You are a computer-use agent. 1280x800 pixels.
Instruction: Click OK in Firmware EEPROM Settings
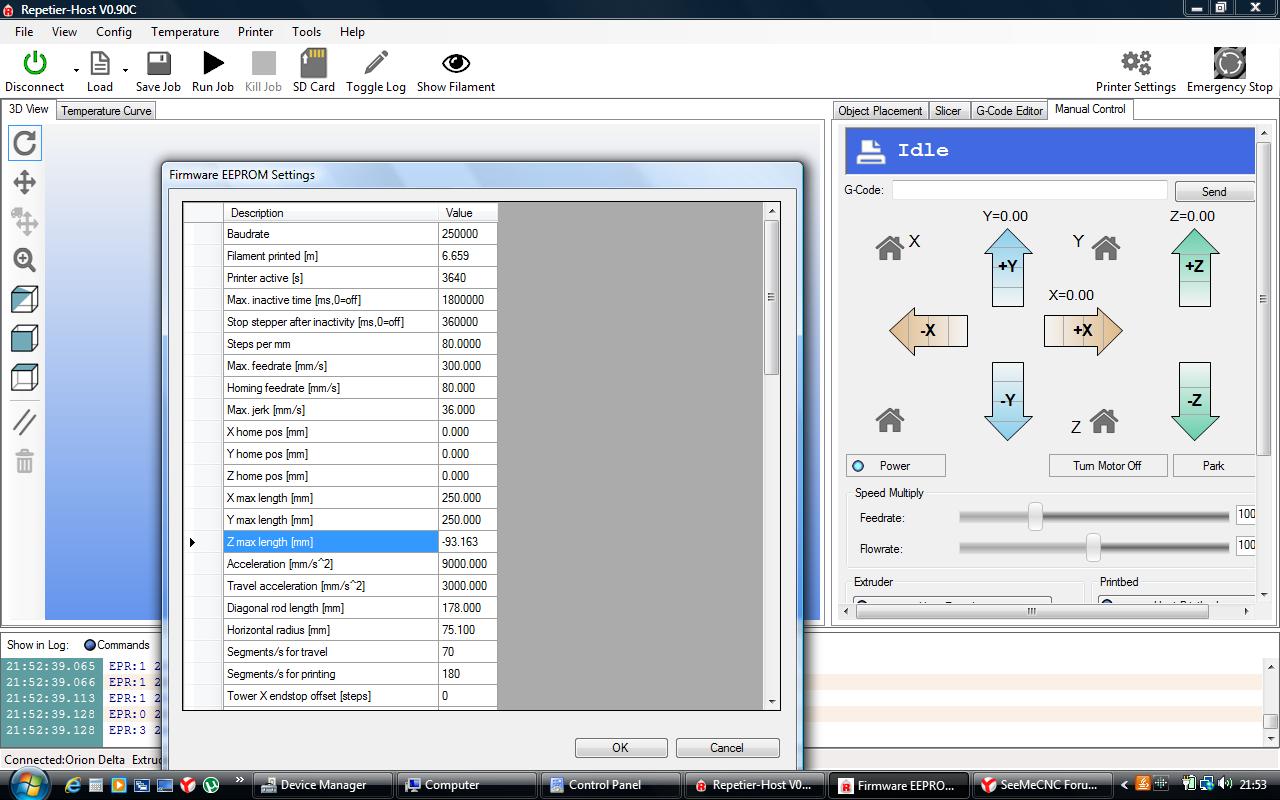[620, 748]
